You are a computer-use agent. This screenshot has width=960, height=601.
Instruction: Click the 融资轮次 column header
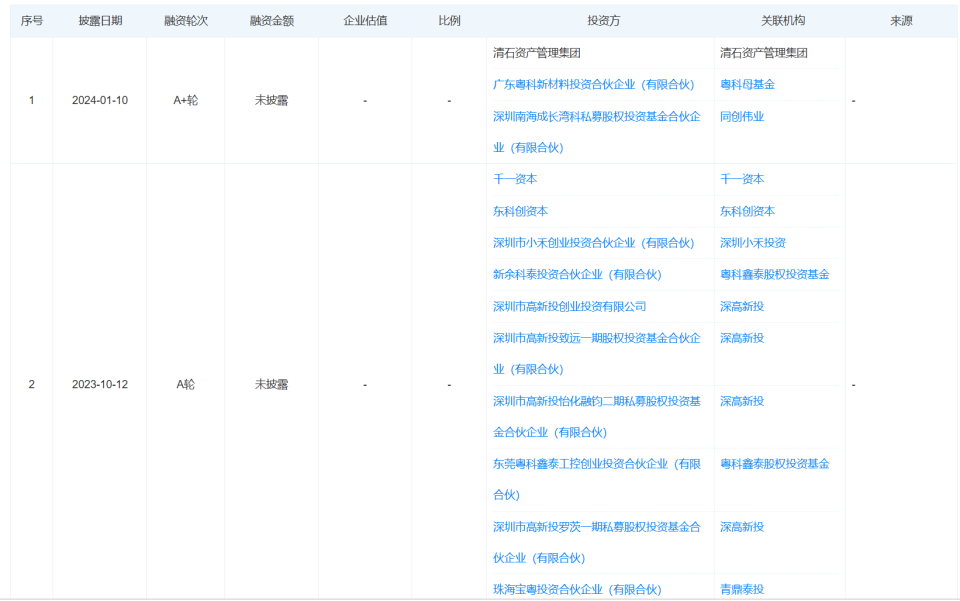186,21
